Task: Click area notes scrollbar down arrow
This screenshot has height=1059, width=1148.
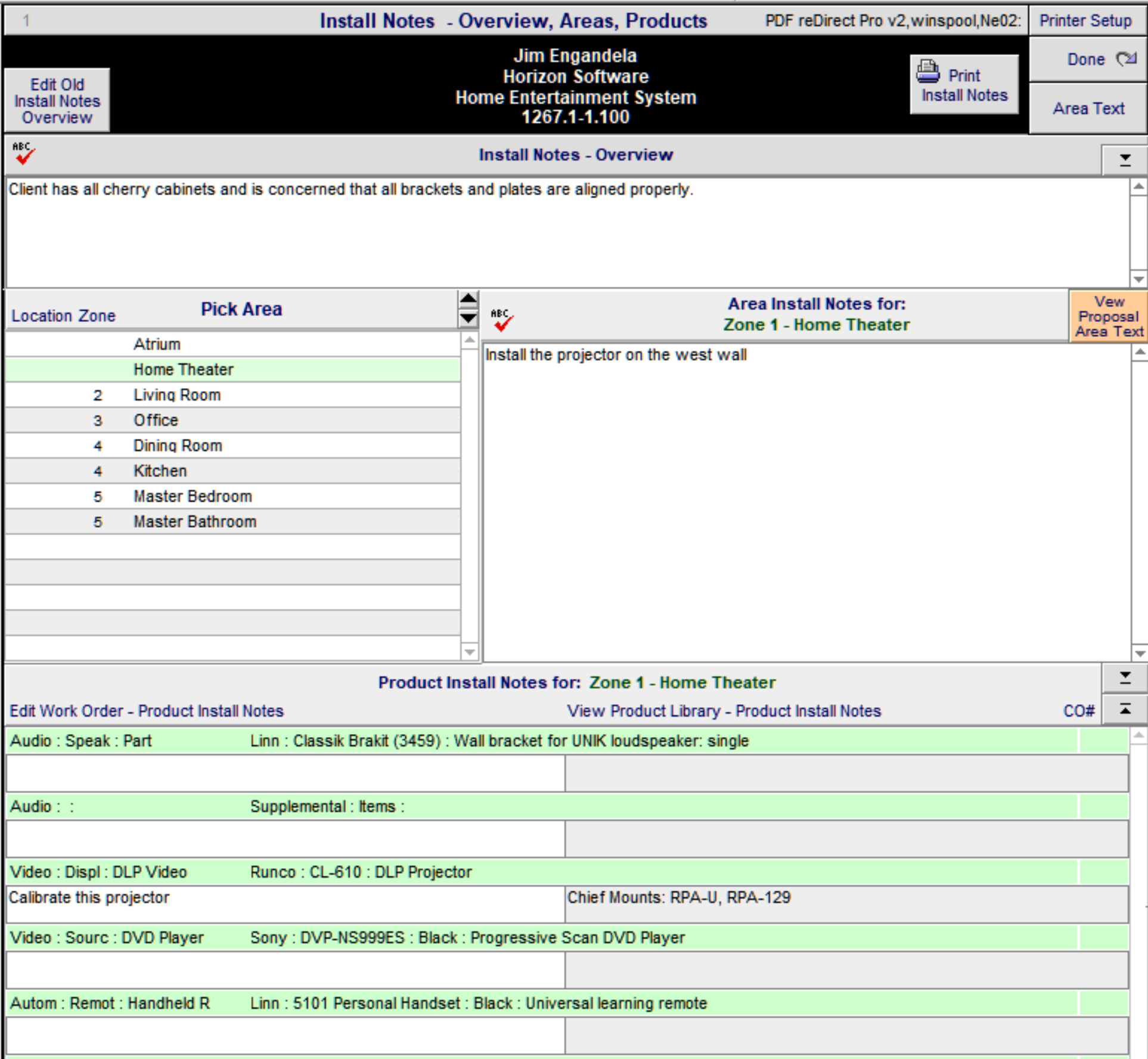Action: coord(1140,653)
